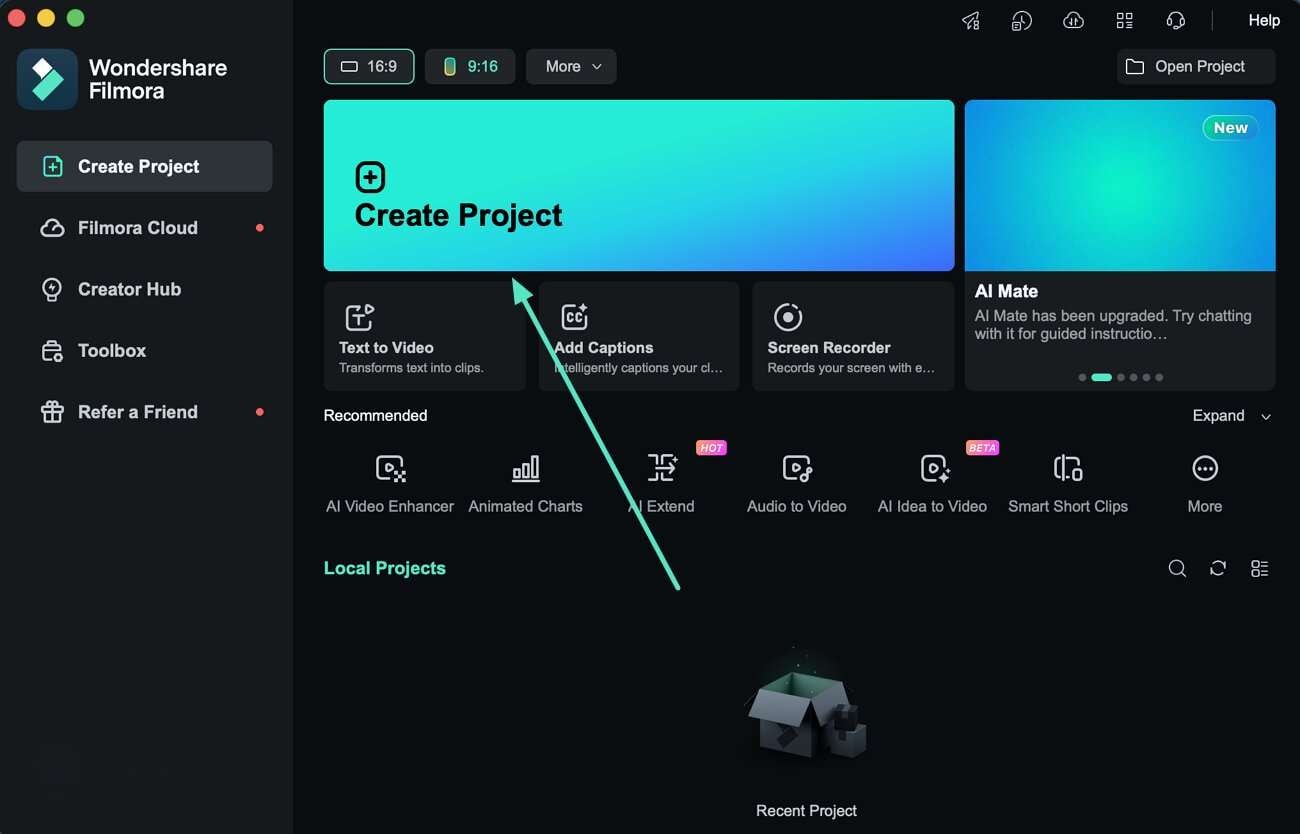
Task: Open Animated Charts
Action: pyautogui.click(x=526, y=483)
